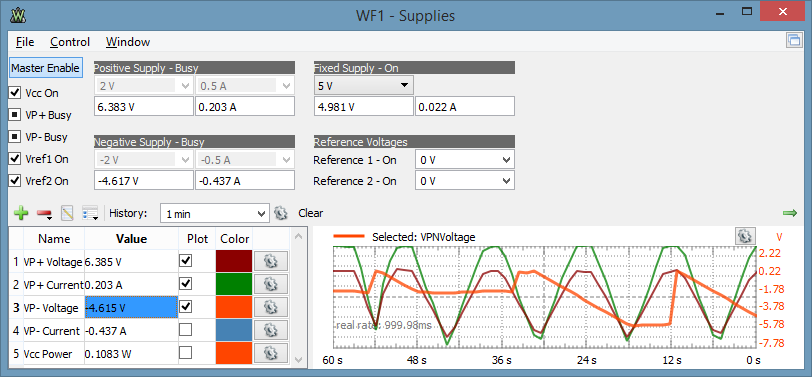
Task: Open the Negative Supply -2 V dropdown
Action: [x=143, y=160]
